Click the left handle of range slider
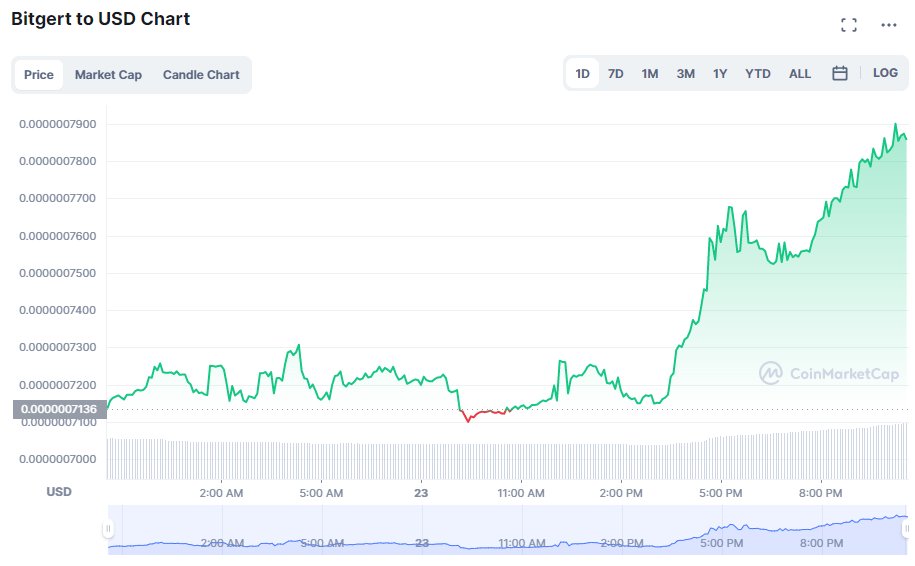 108,529
